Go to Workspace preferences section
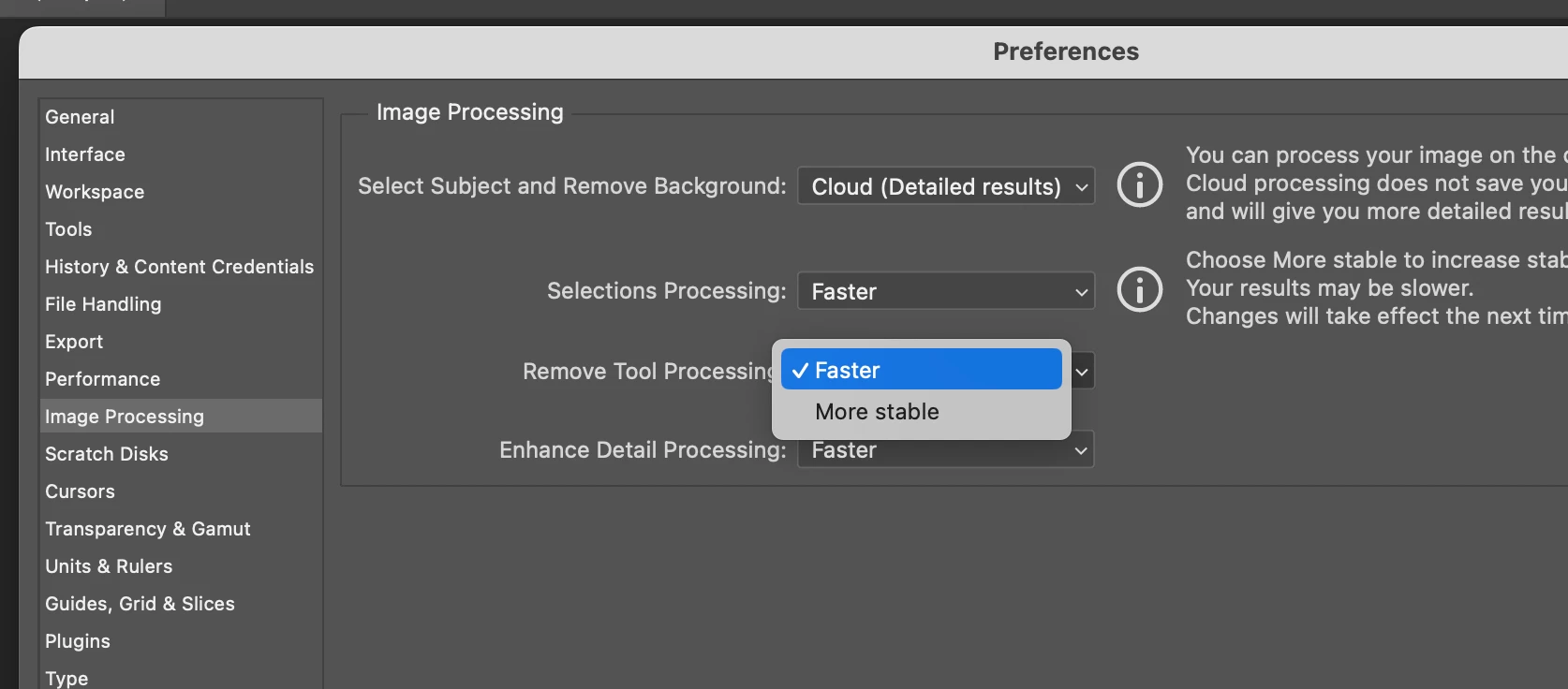 [95, 192]
